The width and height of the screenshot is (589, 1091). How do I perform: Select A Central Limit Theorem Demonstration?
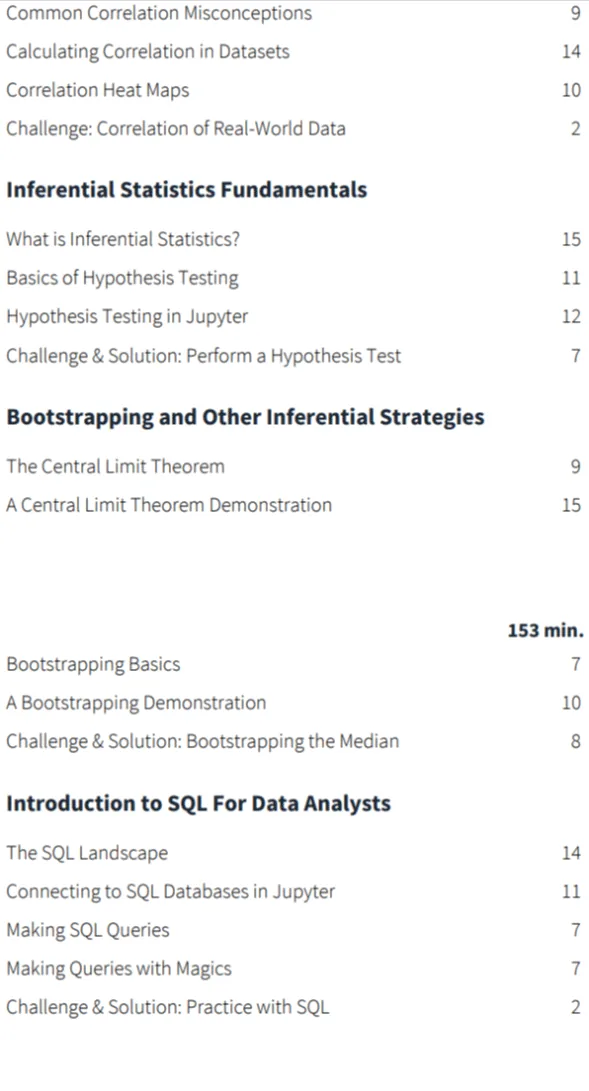[169, 505]
